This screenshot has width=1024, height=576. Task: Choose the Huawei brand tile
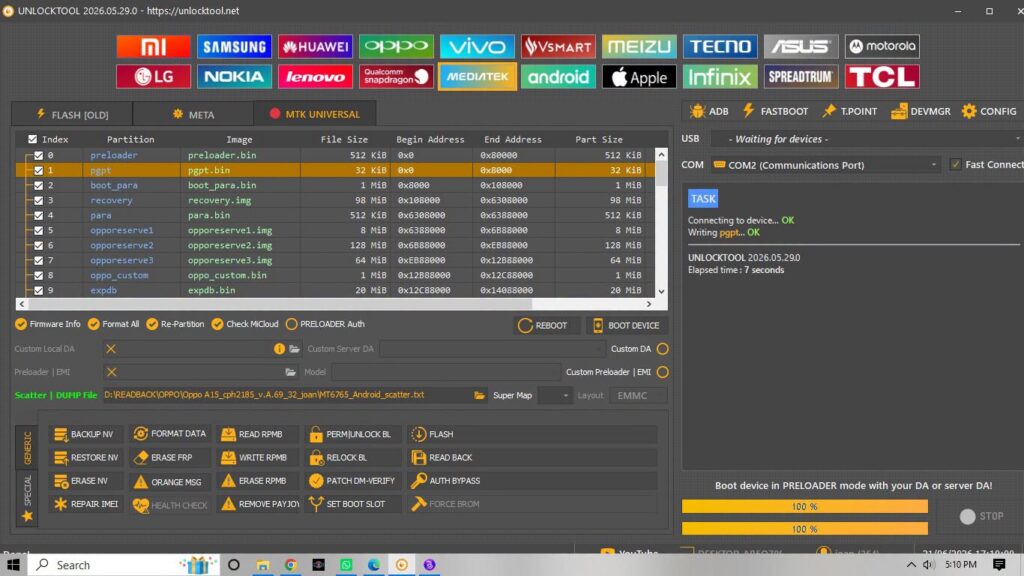pyautogui.click(x=315, y=46)
